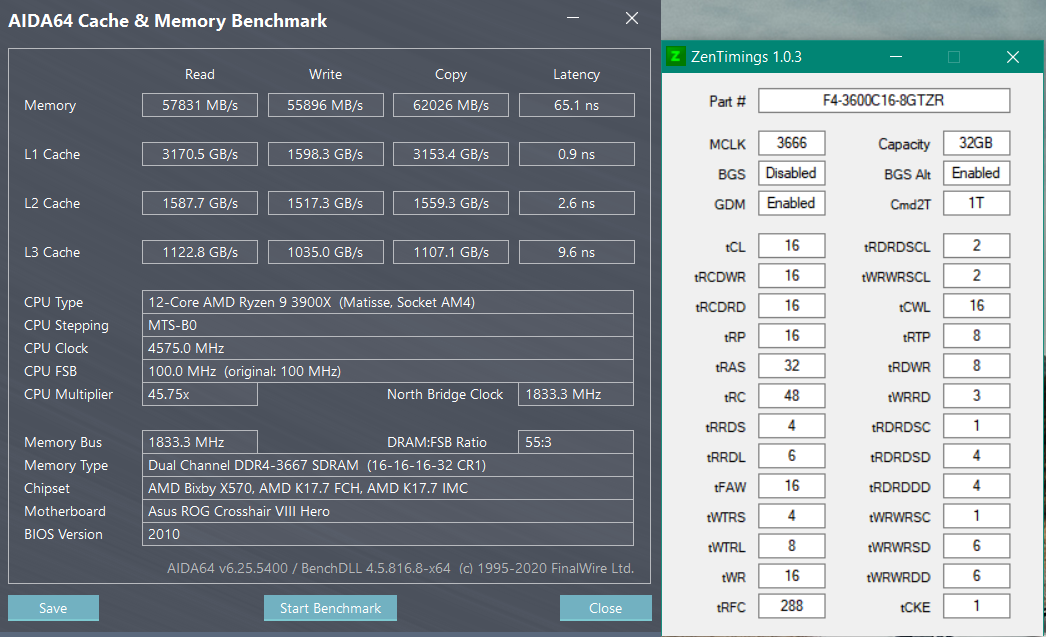The width and height of the screenshot is (1046, 637).
Task: Click the Cmd2T field showing 1T
Action: (x=977, y=203)
